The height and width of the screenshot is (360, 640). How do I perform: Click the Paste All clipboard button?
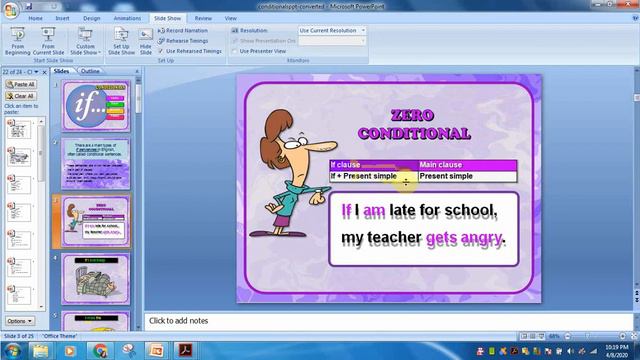pos(21,84)
